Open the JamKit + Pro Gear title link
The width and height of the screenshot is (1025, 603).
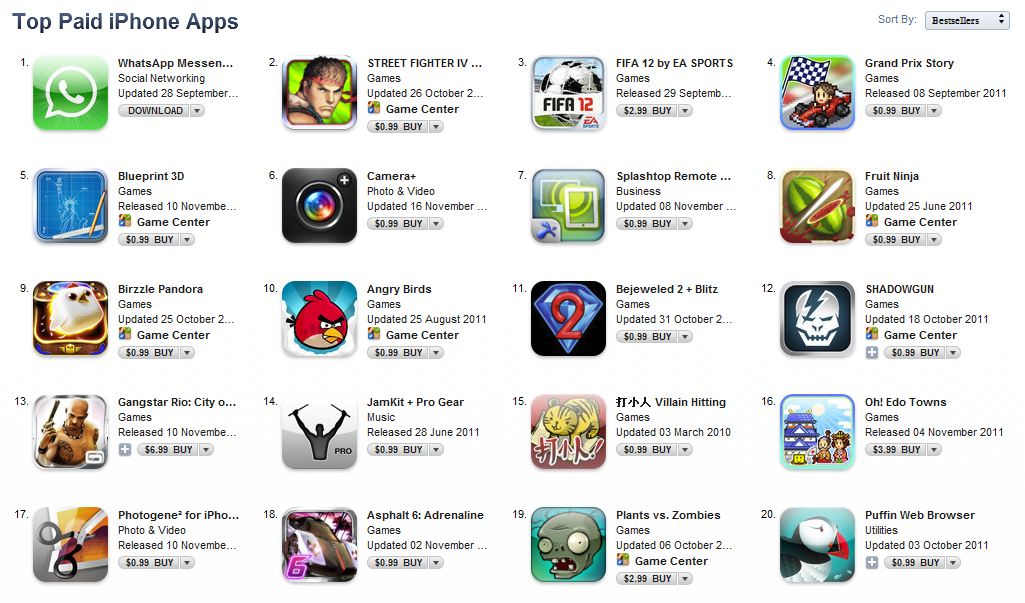415,402
